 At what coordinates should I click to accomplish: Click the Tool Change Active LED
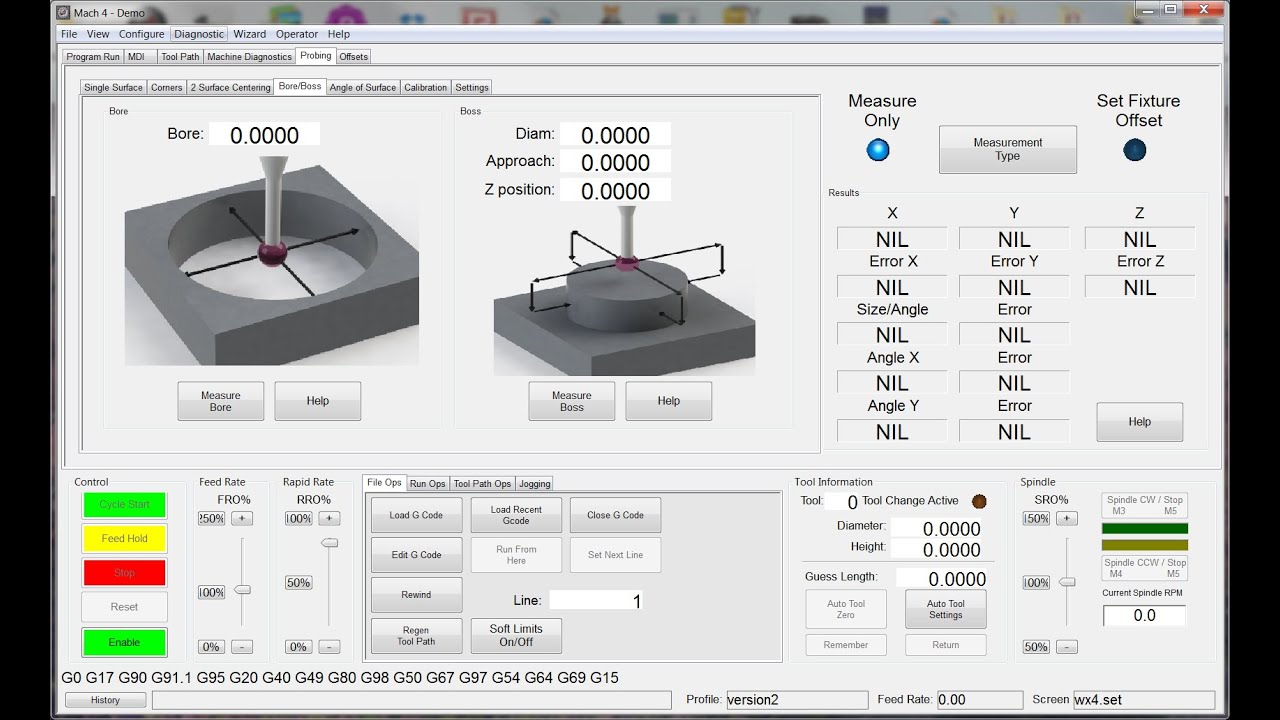tap(979, 501)
